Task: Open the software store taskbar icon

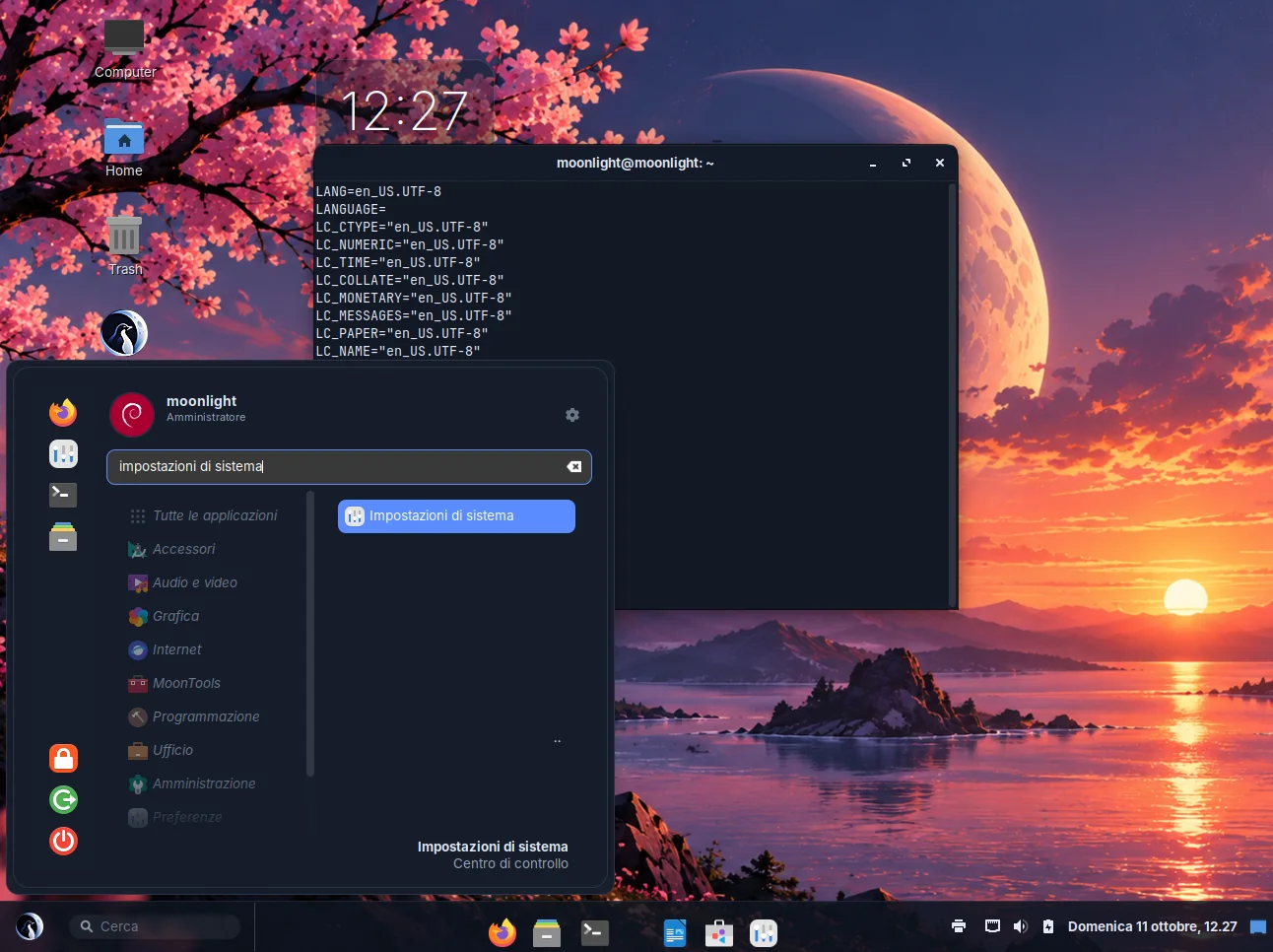Action: pos(719,932)
